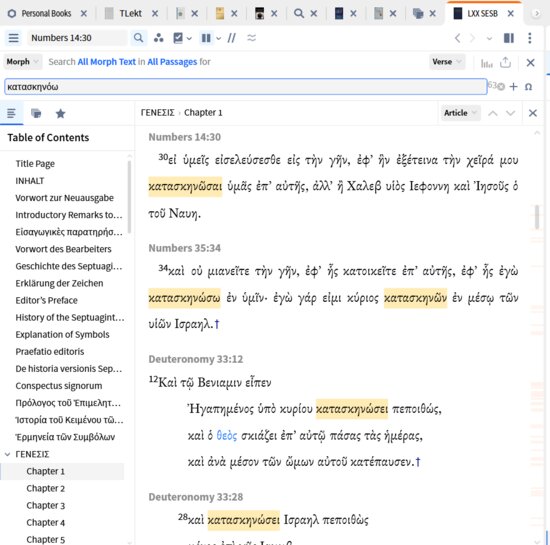Open Editor's Preface entry

coord(46,300)
